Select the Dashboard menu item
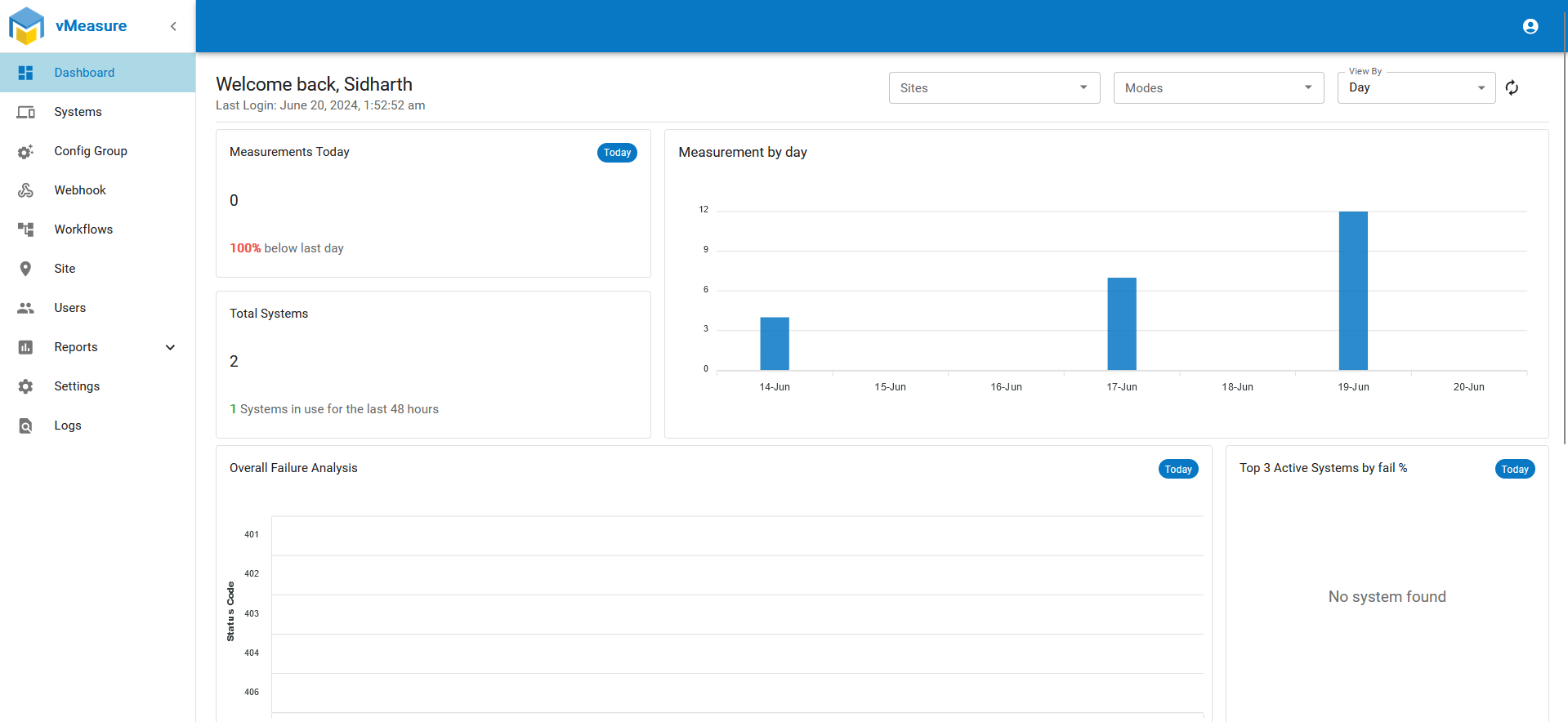 coord(98,73)
